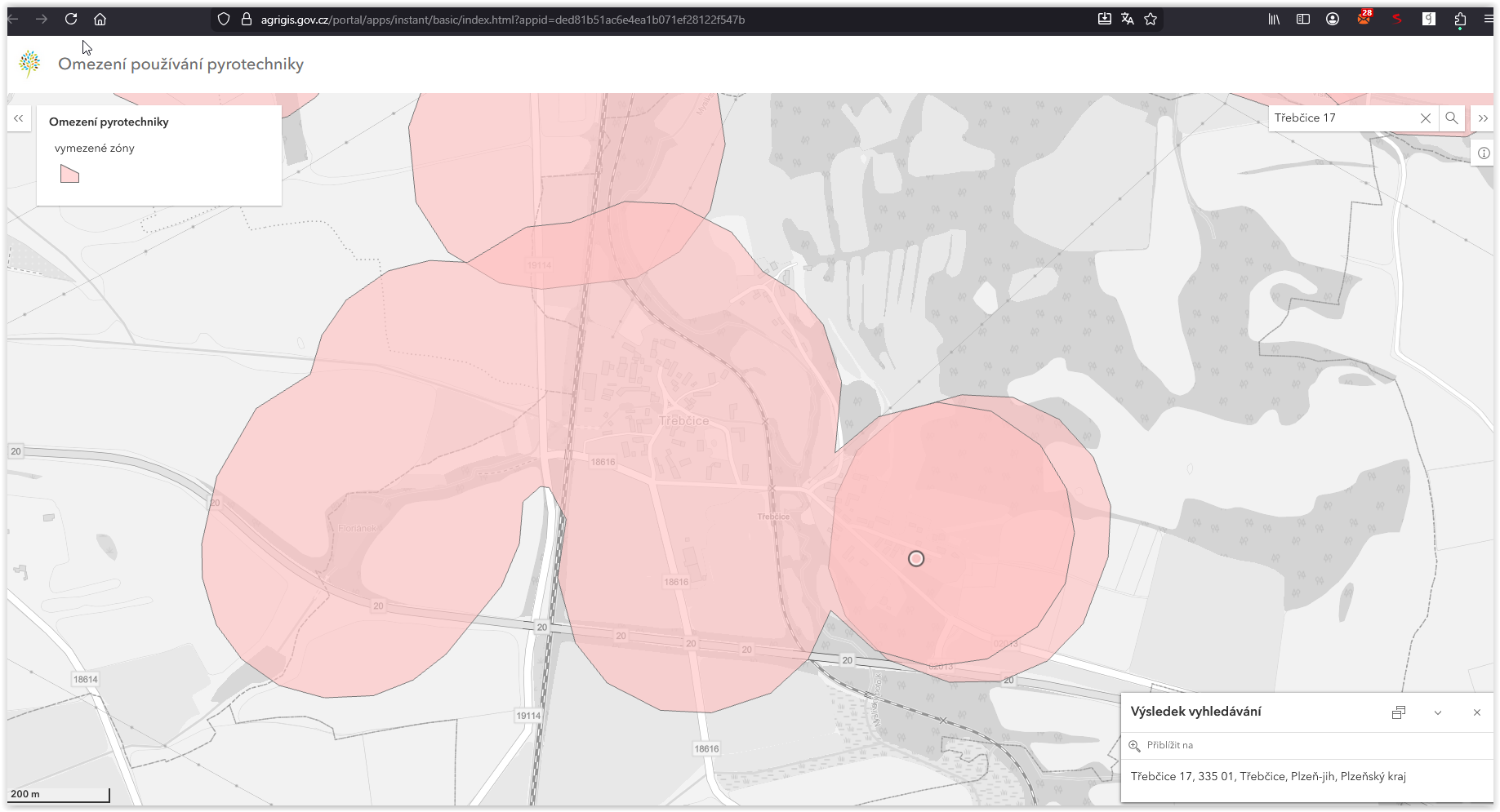The image size is (1500, 812).
Task: Collapse the legend panel with double chevron
Action: pyautogui.click(x=19, y=118)
